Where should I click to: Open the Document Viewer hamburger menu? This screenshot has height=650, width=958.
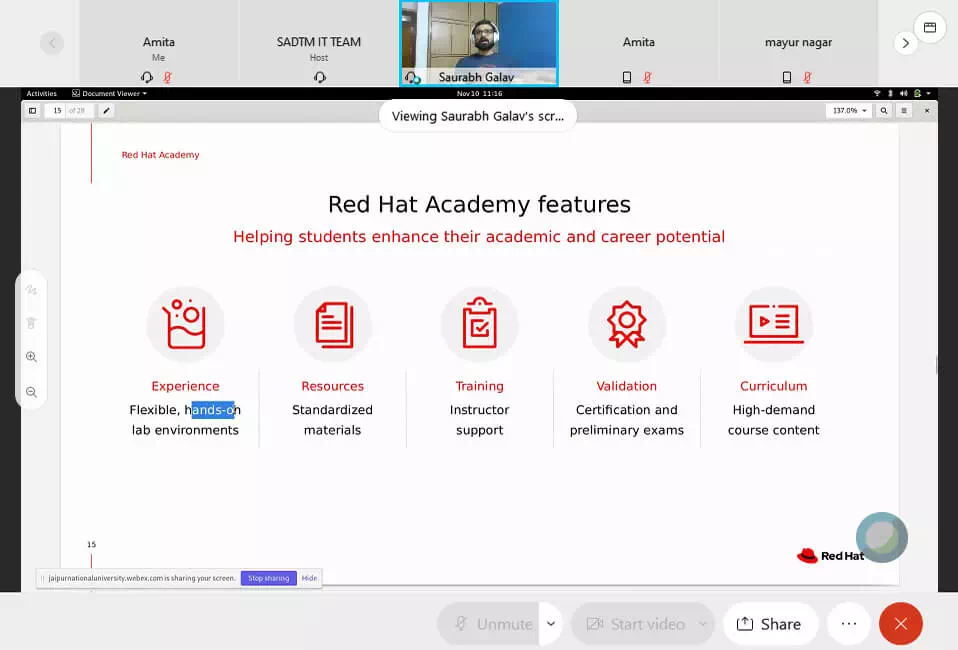(904, 111)
